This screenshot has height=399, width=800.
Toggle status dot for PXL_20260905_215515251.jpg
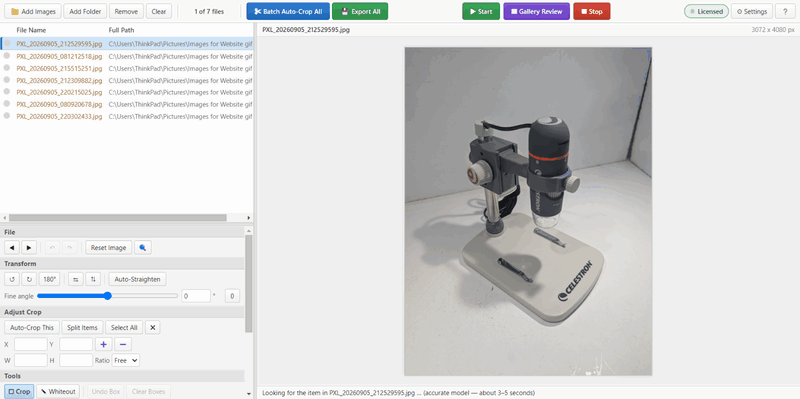pos(7,68)
